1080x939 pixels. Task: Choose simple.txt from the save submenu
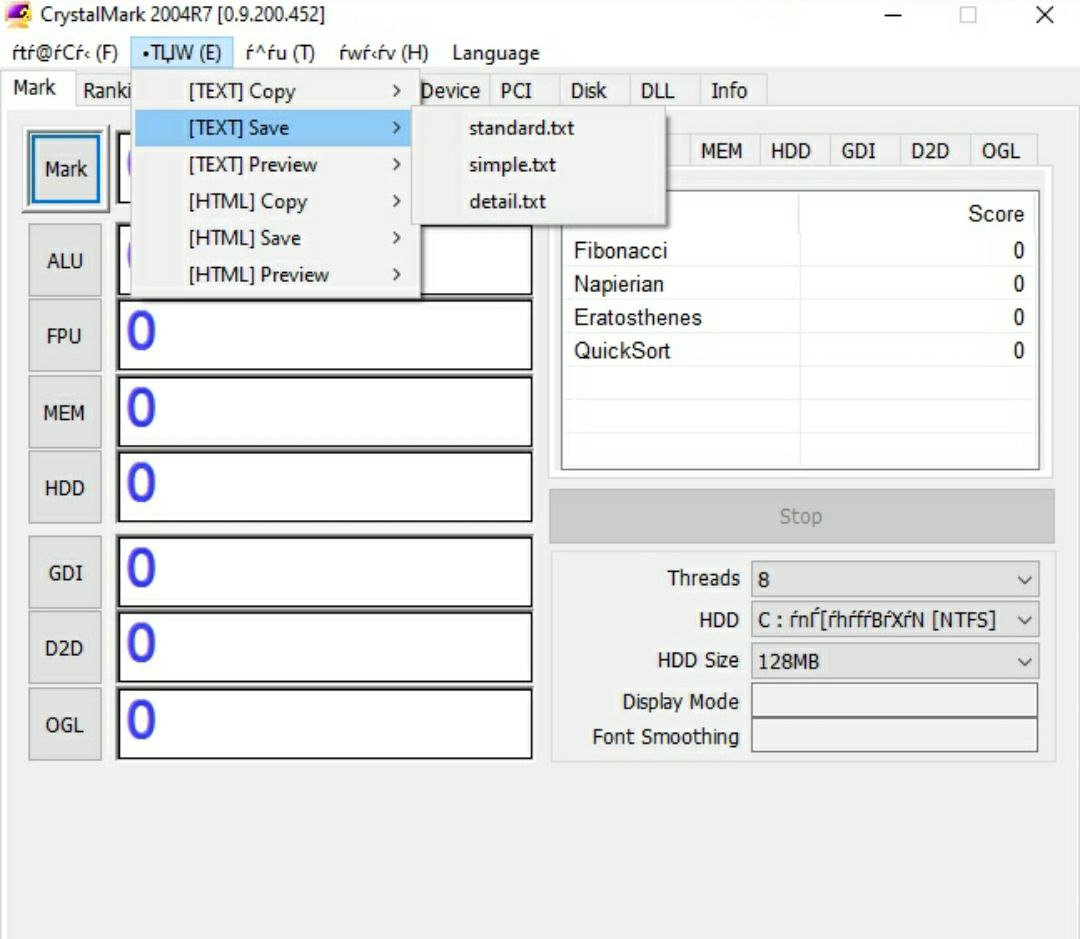[x=539, y=165]
